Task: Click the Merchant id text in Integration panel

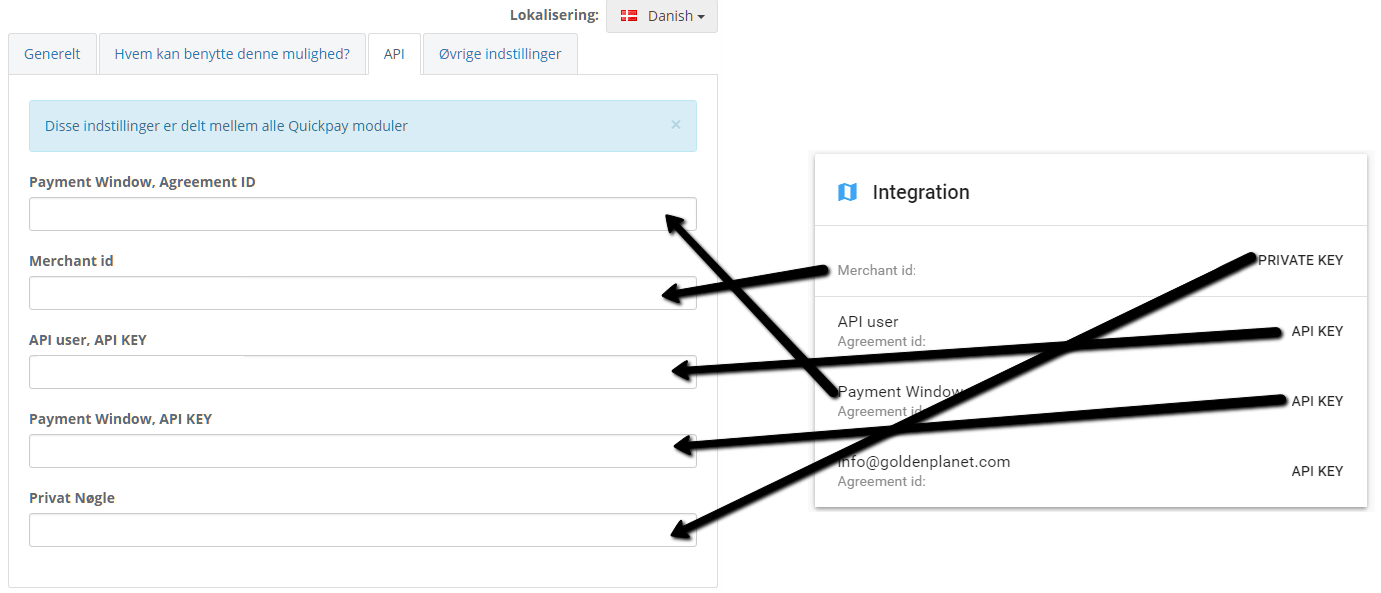Action: pos(877,270)
